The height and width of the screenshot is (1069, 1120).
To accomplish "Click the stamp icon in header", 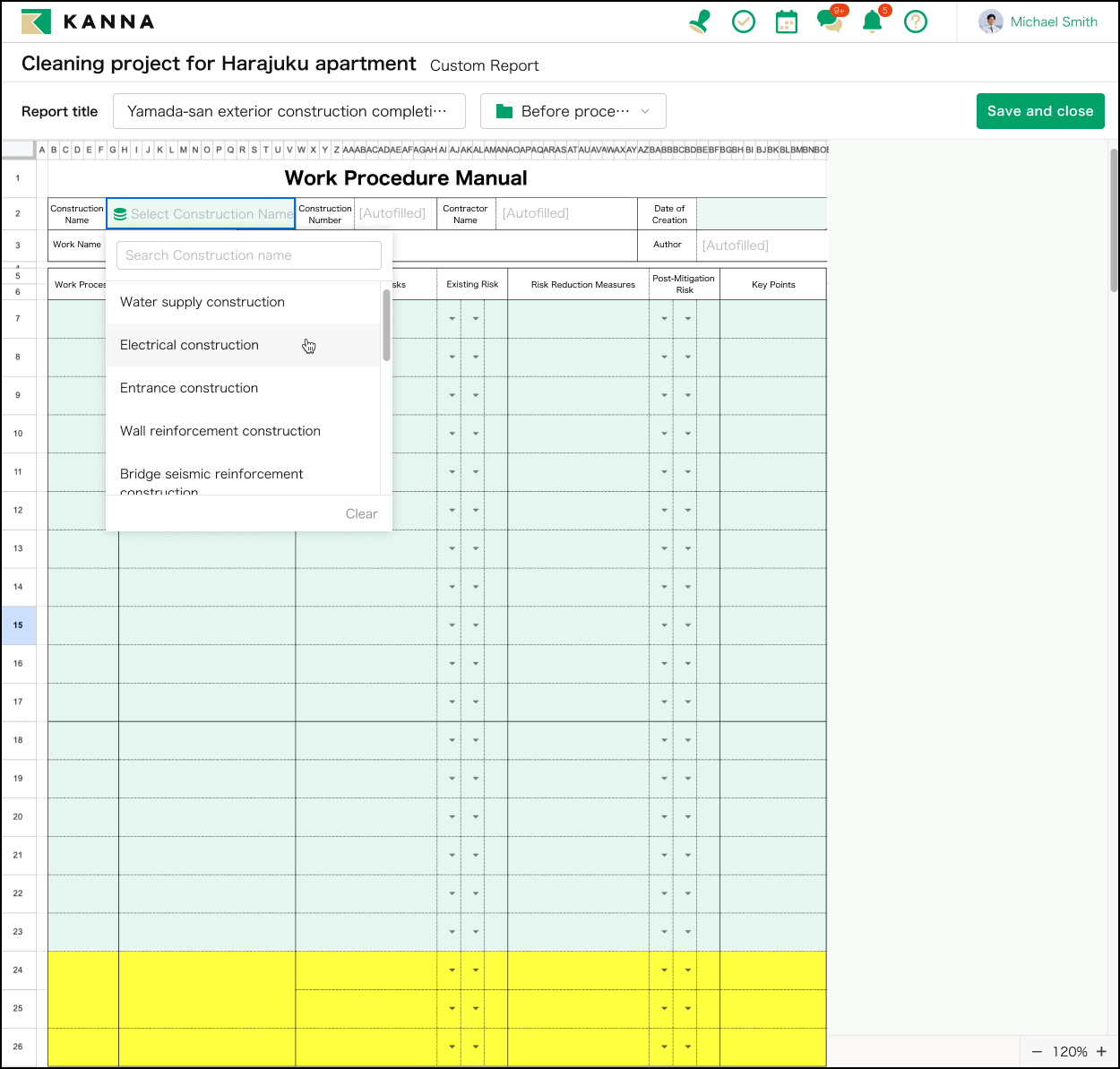I will point(700,22).
